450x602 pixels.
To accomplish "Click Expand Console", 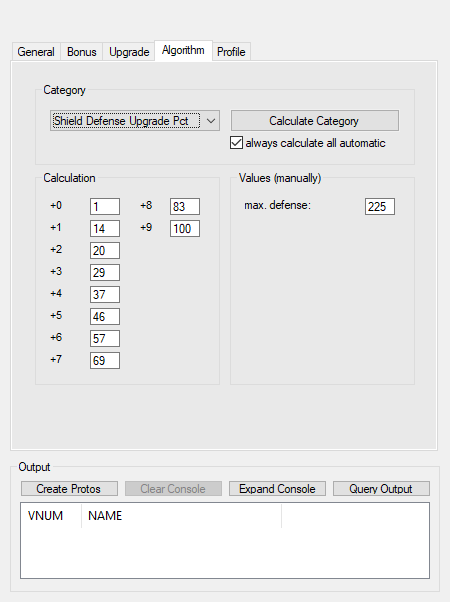I will (277, 489).
